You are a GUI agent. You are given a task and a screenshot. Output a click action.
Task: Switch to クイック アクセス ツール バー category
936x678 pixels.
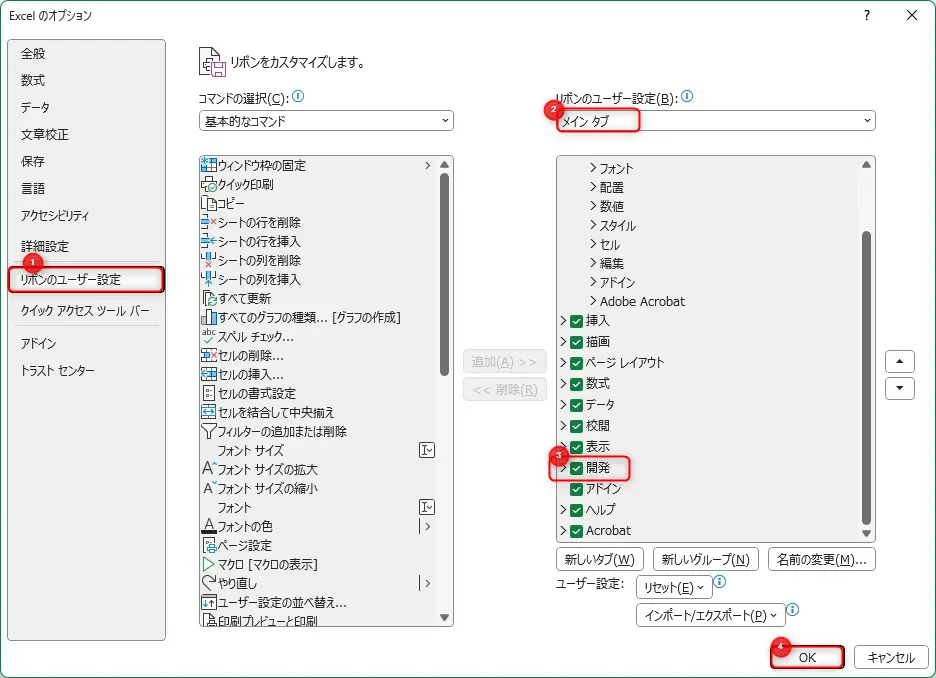tap(85, 311)
